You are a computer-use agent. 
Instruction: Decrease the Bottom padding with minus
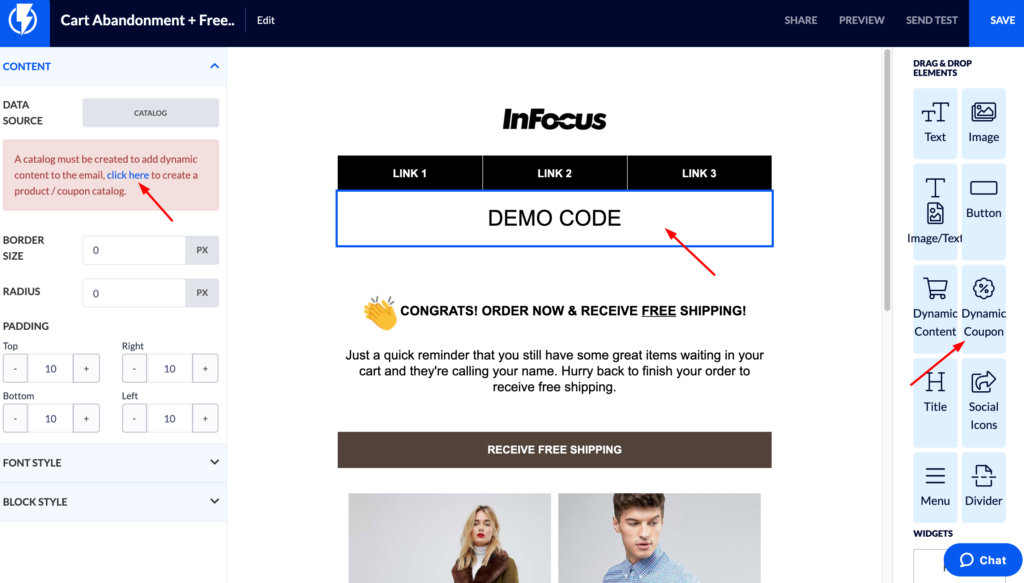coord(15,418)
